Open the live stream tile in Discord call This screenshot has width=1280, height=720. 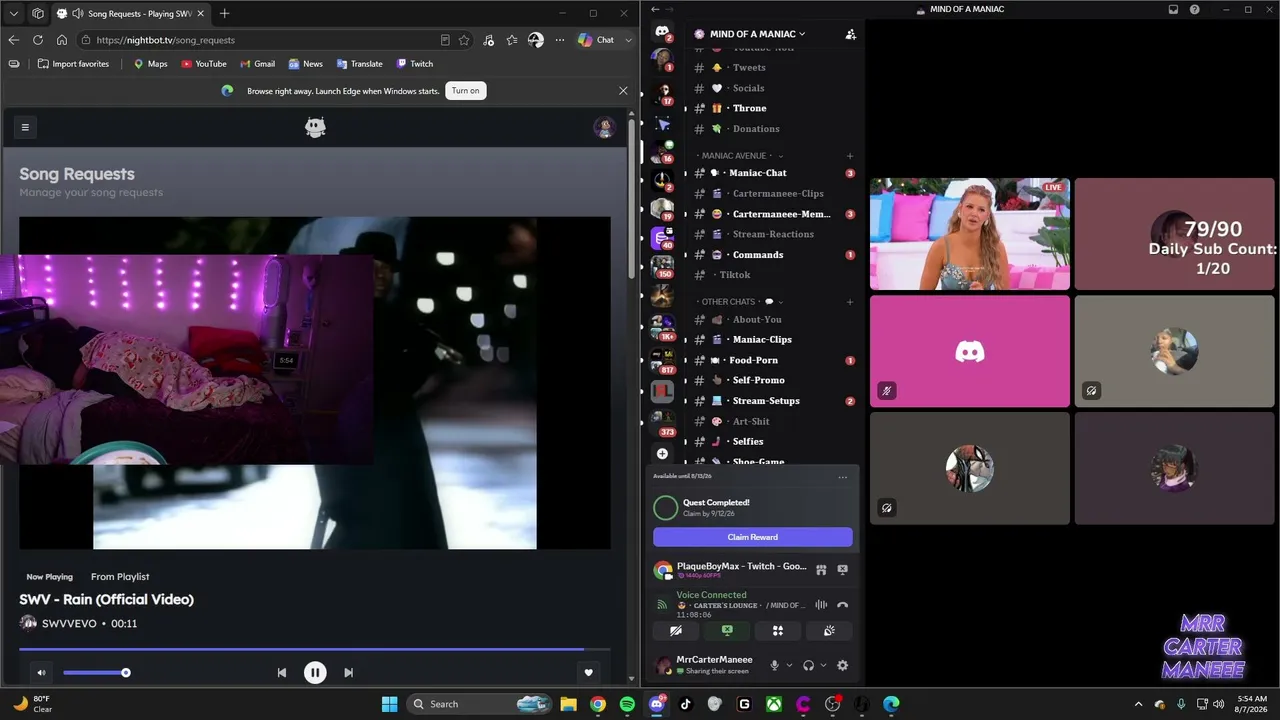tap(970, 234)
